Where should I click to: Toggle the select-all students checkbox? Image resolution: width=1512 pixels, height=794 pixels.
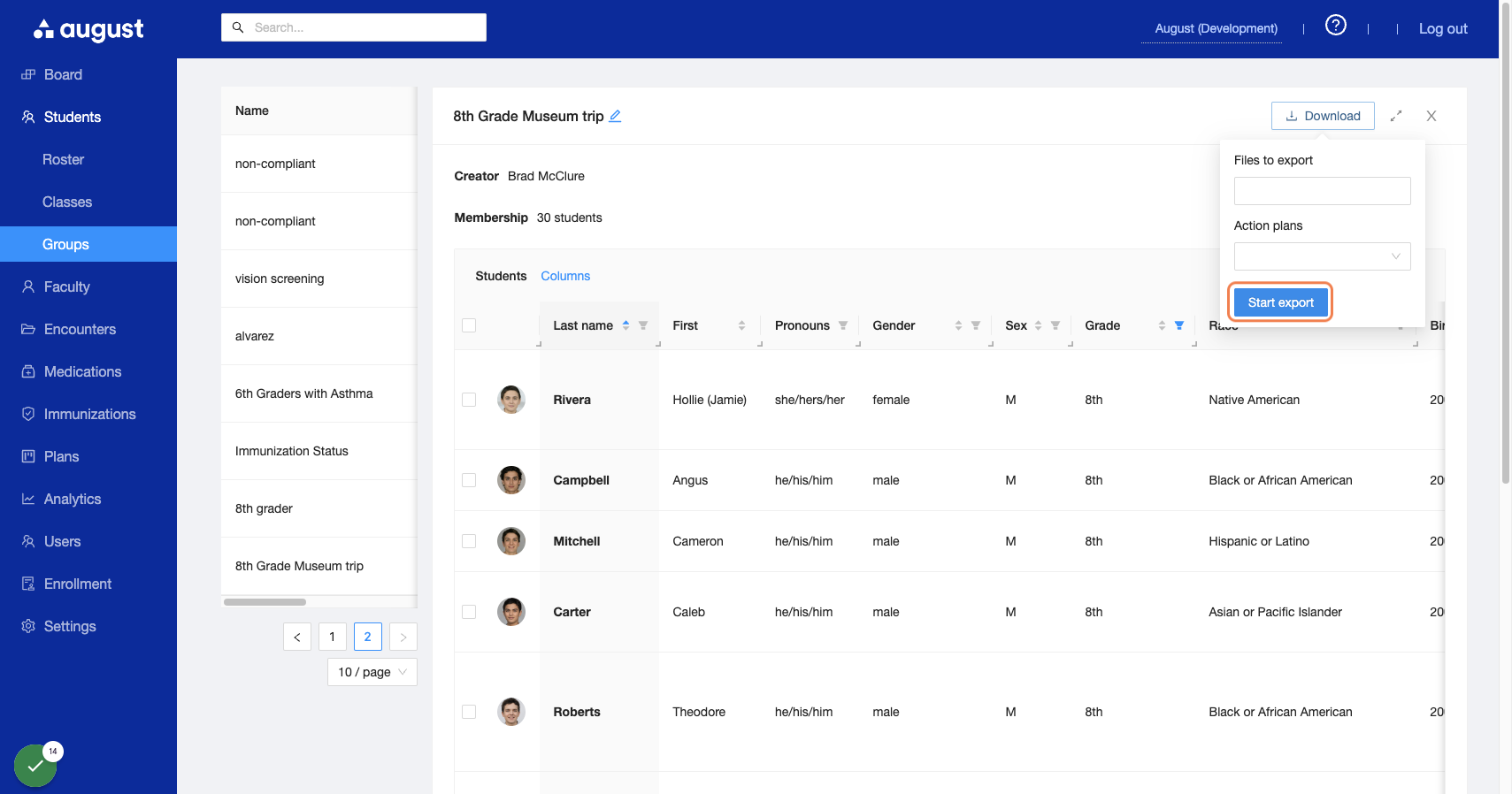(469, 325)
